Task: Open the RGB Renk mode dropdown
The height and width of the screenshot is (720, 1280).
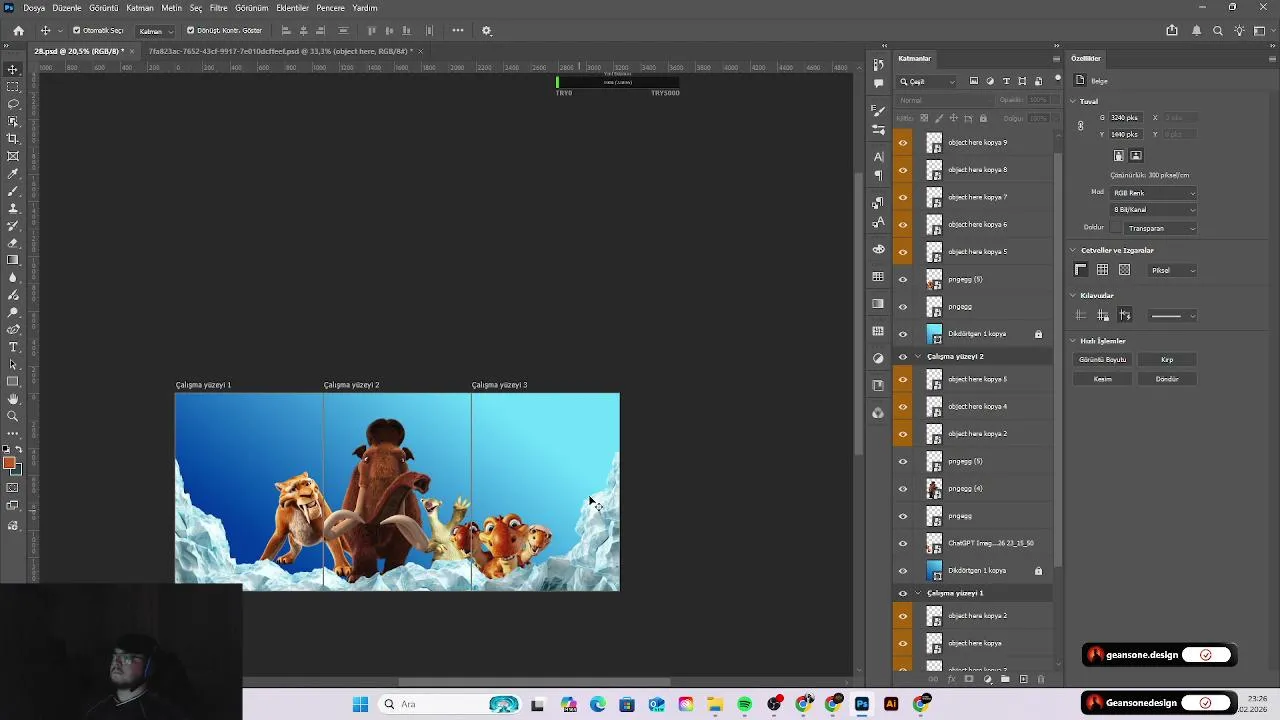Action: tap(1153, 193)
